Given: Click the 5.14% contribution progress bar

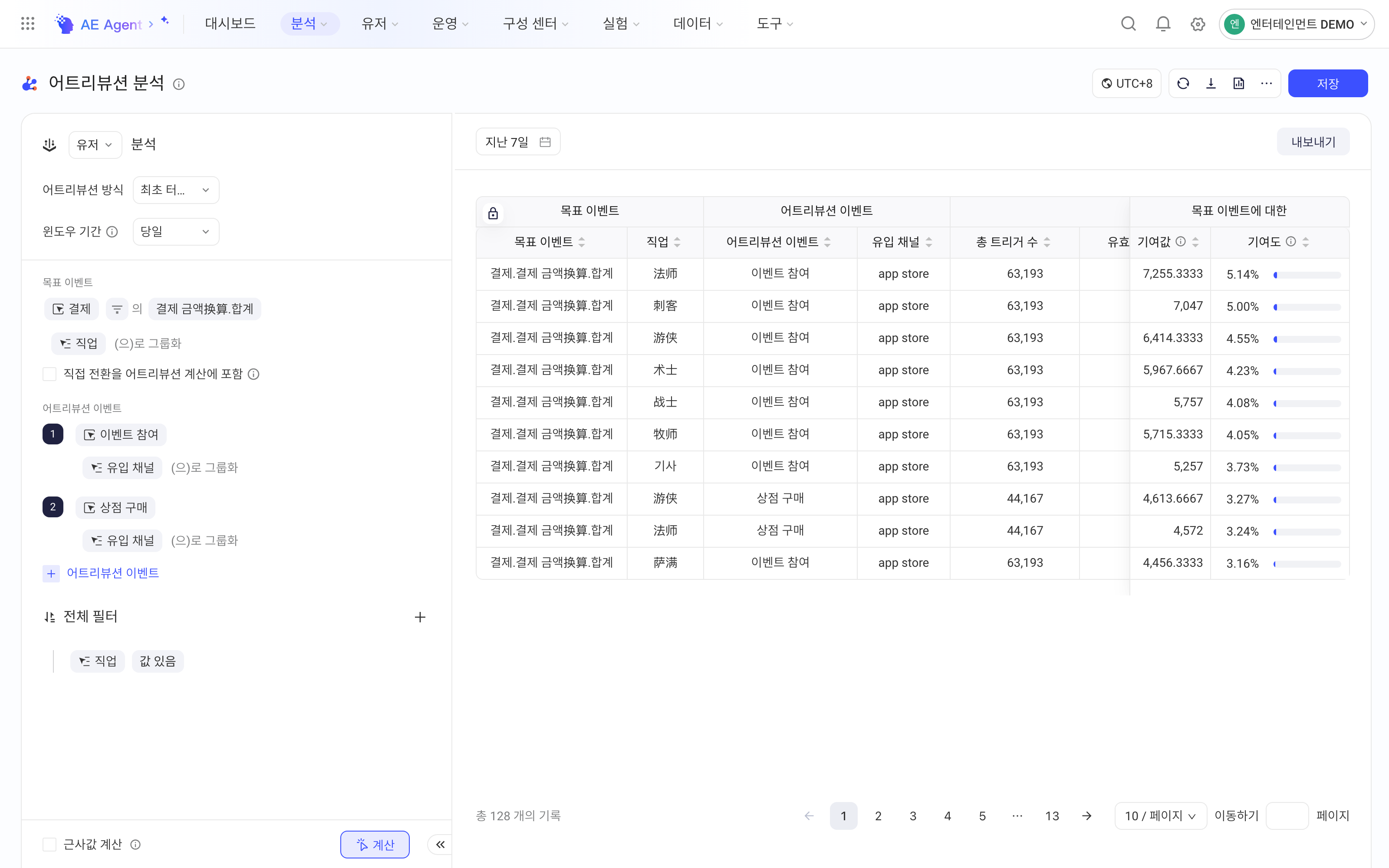Looking at the screenshot, I should pyautogui.click(x=1307, y=275).
